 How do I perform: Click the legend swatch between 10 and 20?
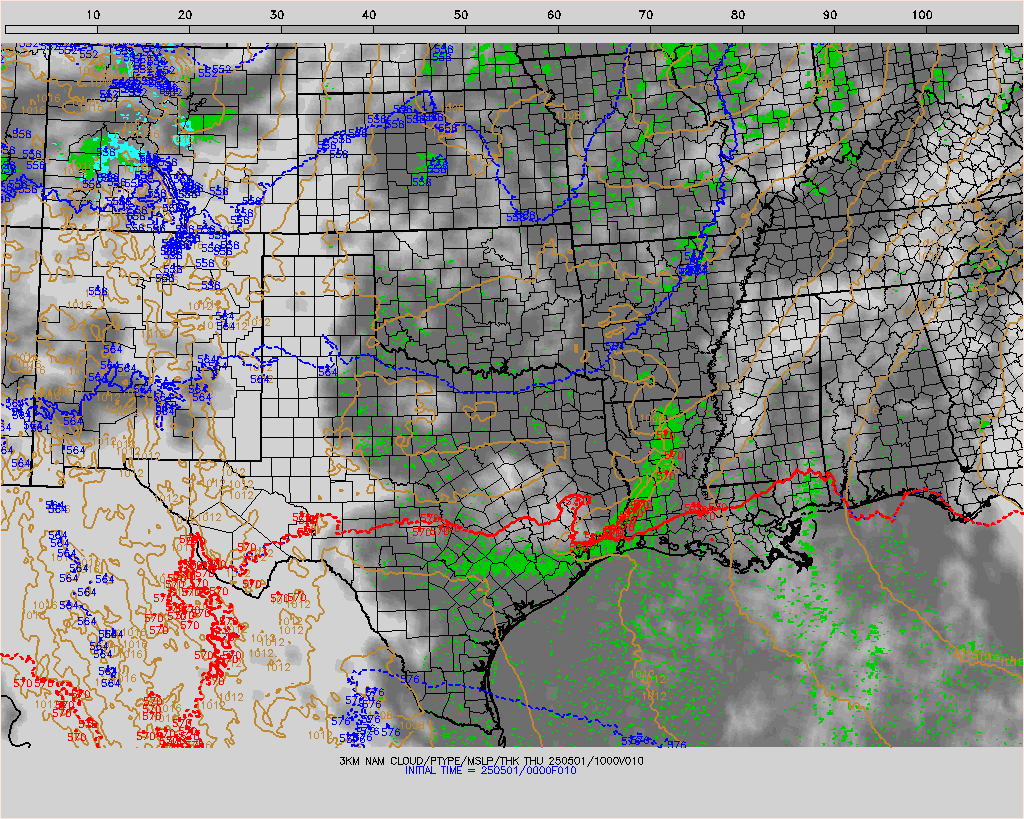click(x=143, y=29)
